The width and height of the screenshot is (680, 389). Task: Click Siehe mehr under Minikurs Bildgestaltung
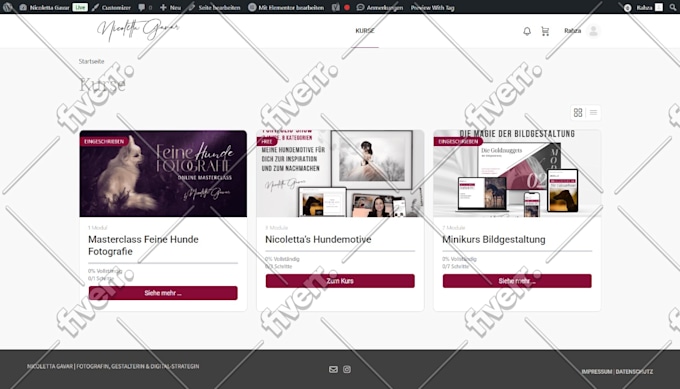(517, 281)
